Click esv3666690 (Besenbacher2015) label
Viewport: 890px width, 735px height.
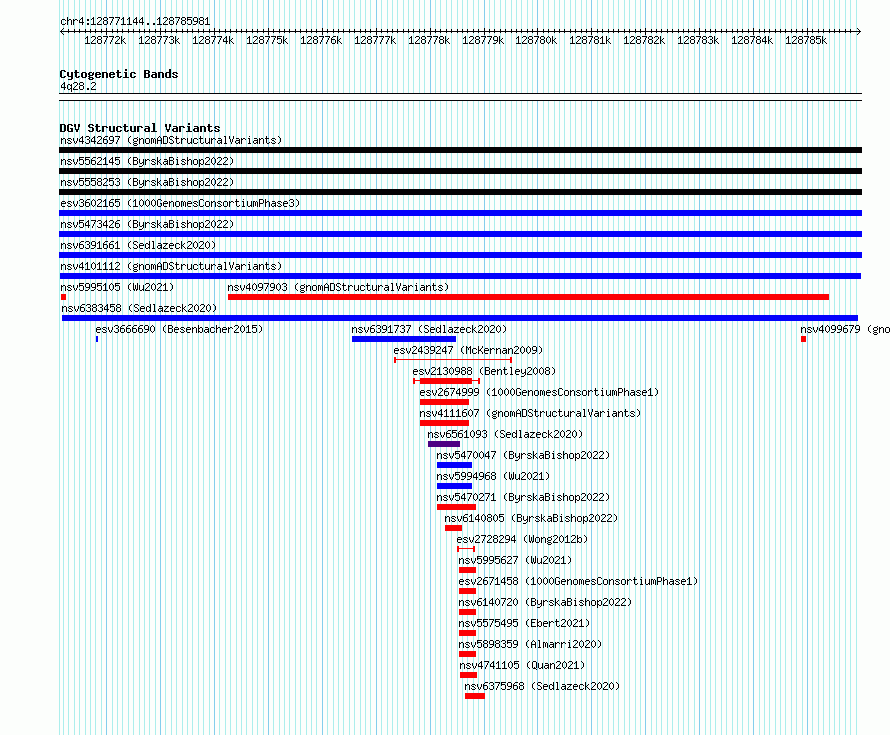[179, 329]
